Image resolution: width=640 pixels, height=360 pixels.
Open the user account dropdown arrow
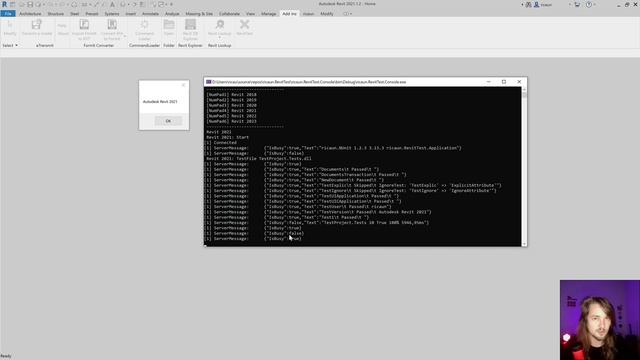tap(570, 4)
